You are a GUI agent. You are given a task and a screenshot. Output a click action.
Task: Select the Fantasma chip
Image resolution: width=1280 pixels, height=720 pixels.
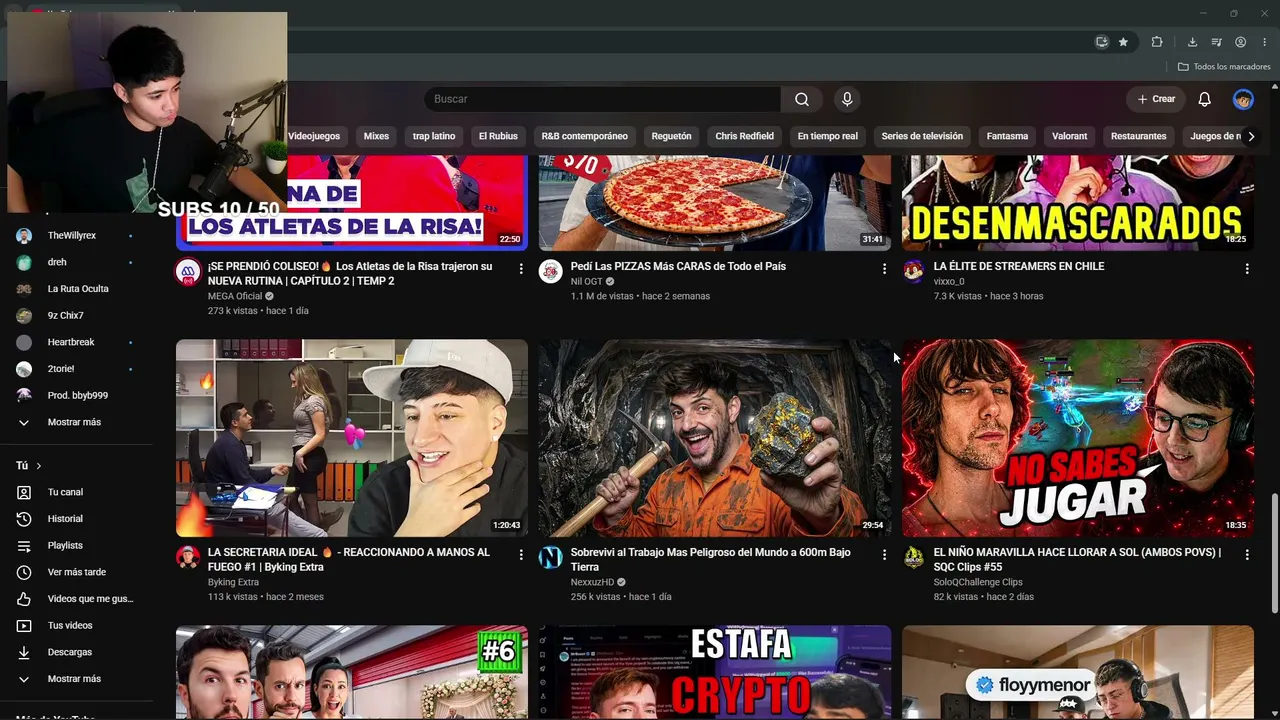click(1007, 136)
